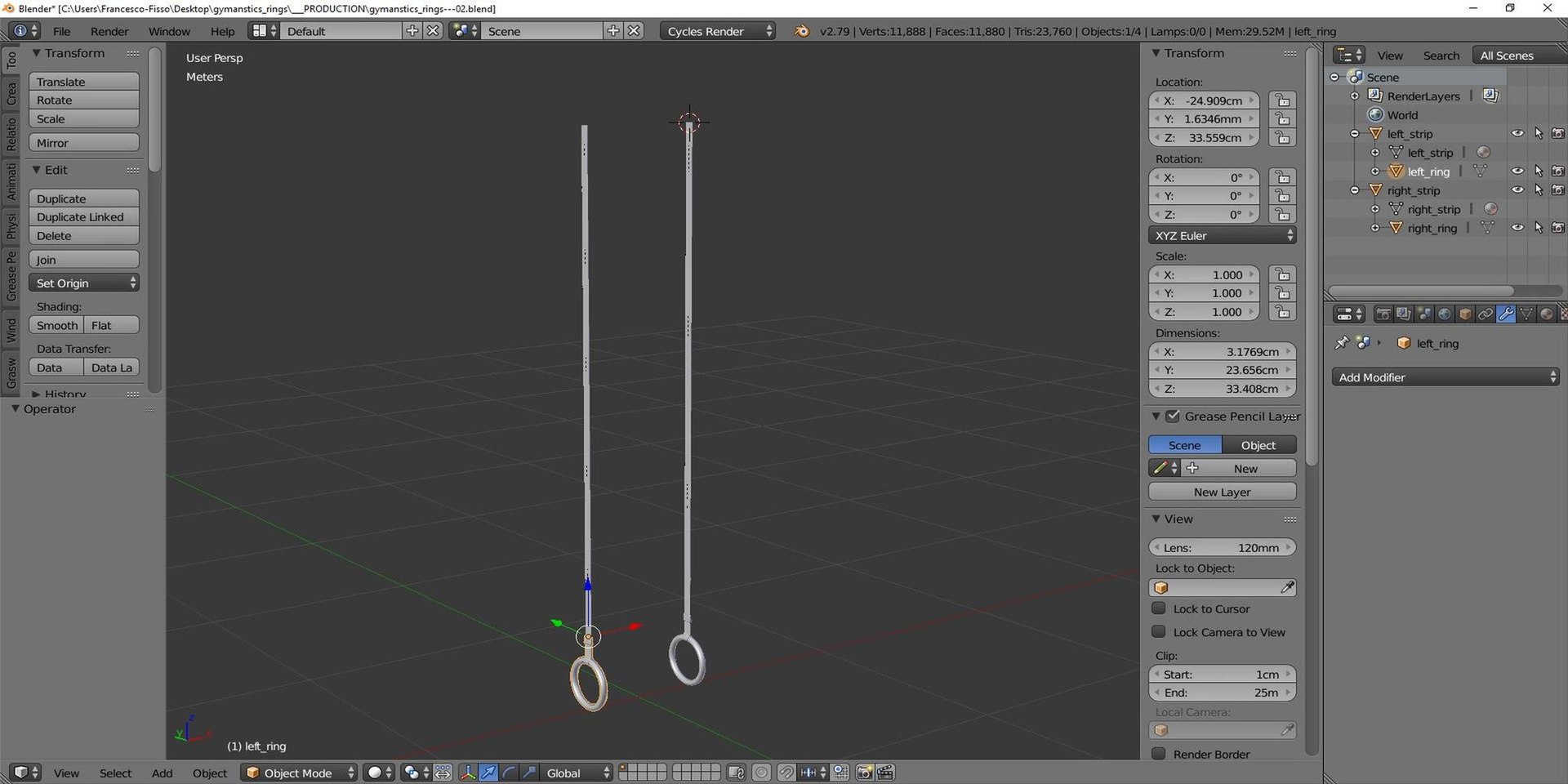1568x784 pixels.
Task: Toggle the snap magnet during transform
Action: [x=786, y=773]
